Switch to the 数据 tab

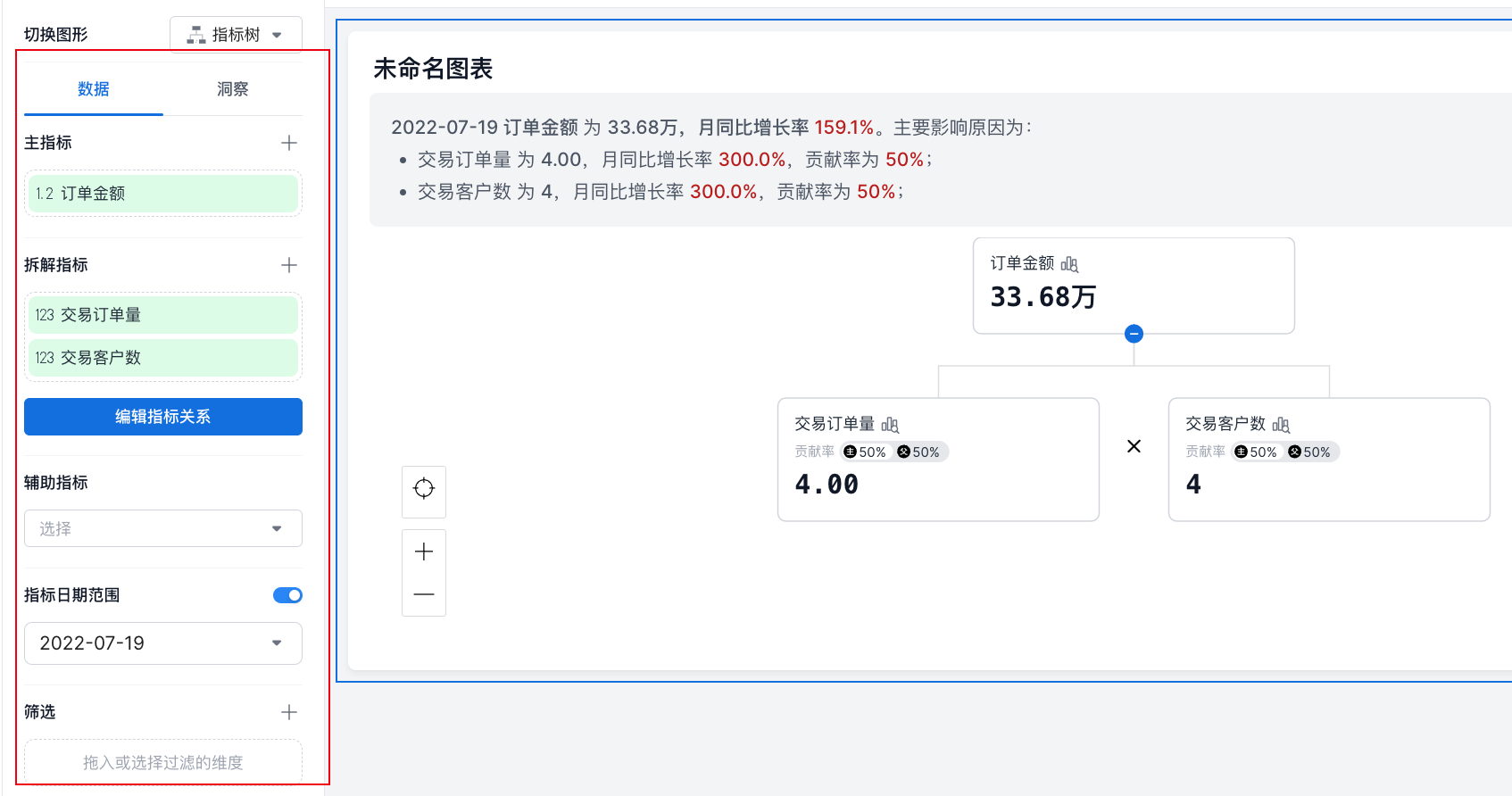94,89
